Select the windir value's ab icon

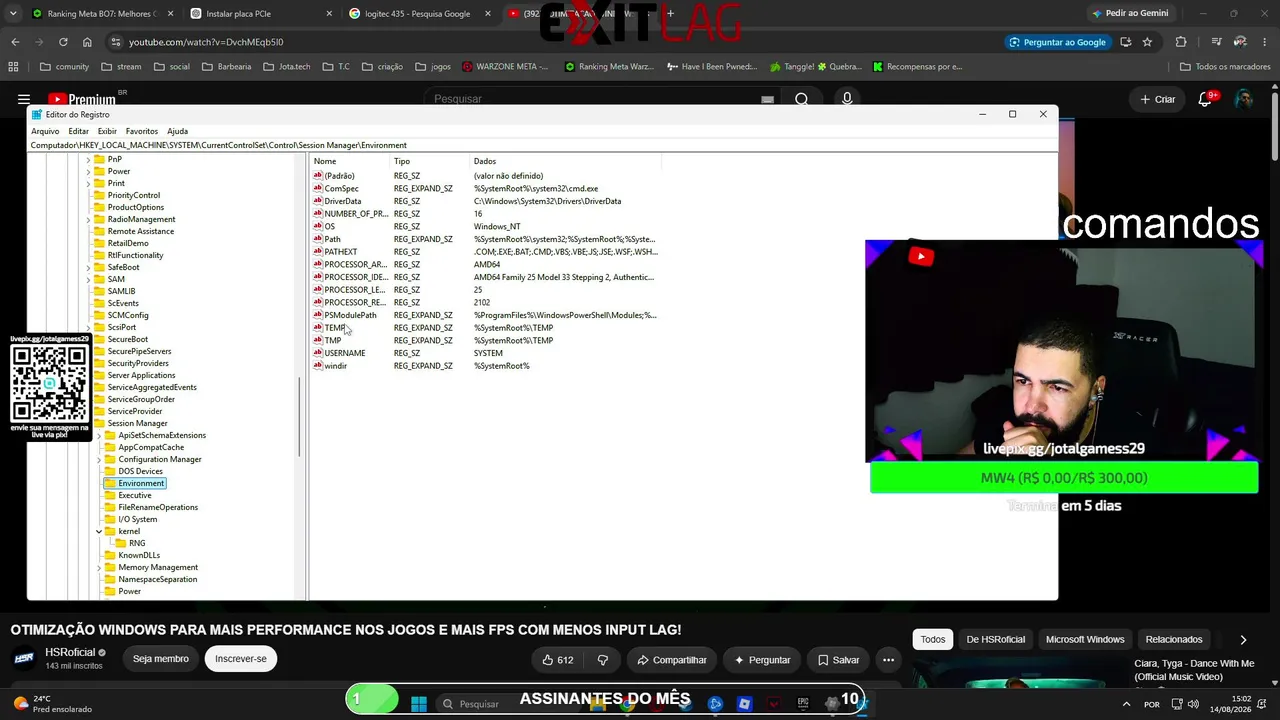pyautogui.click(x=318, y=366)
